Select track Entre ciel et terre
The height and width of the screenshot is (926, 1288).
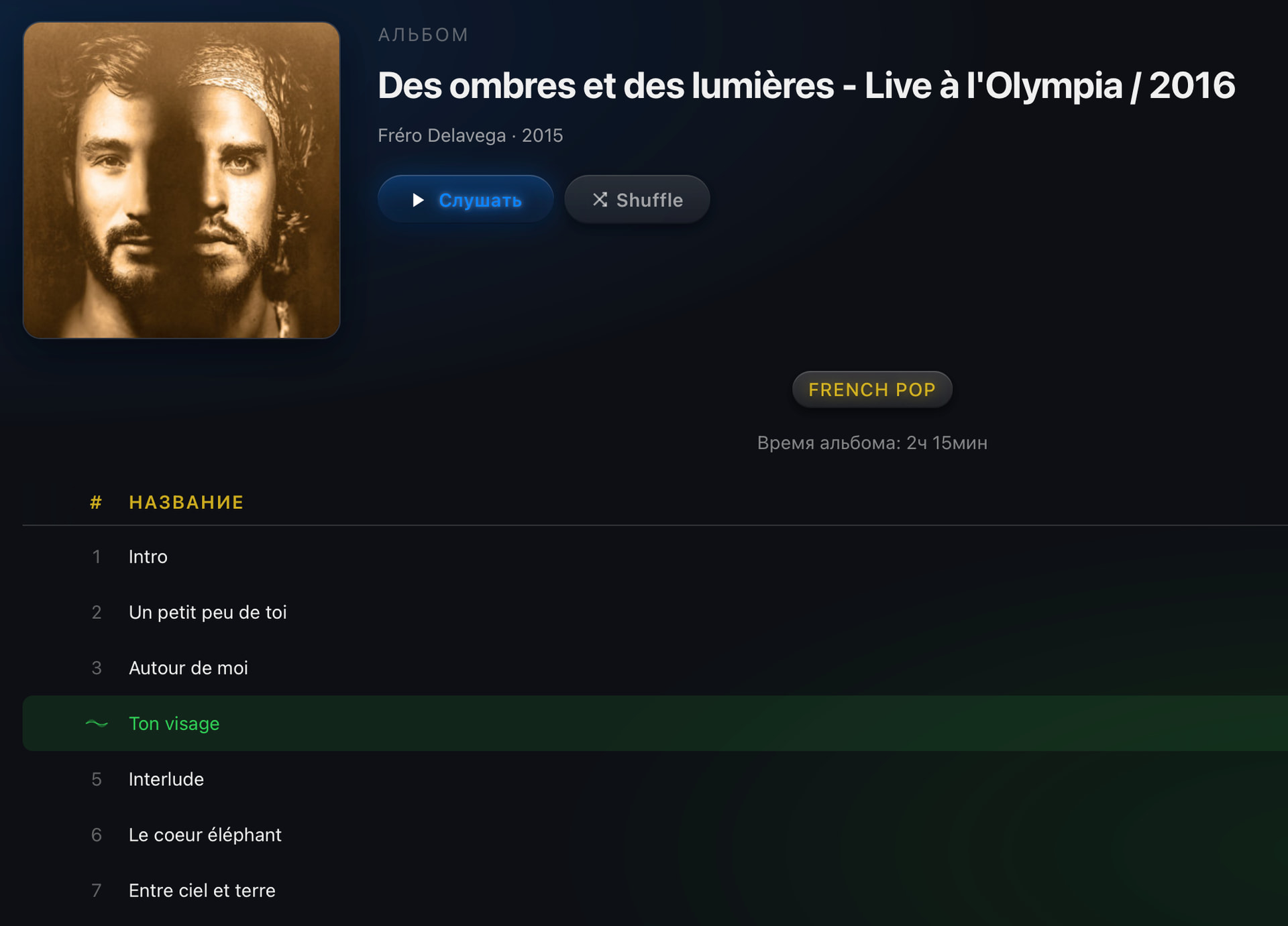(655, 890)
